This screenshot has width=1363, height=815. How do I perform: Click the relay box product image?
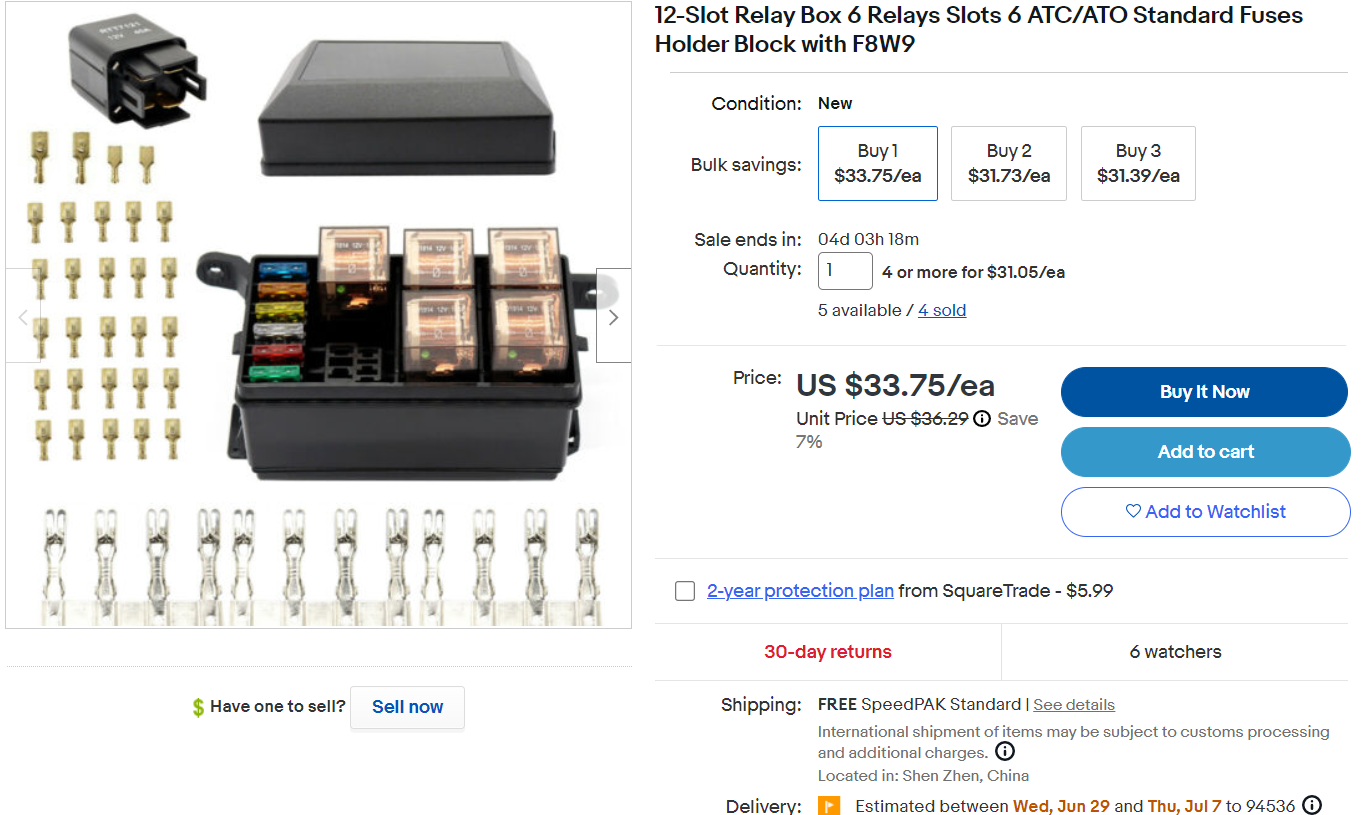pos(319,316)
